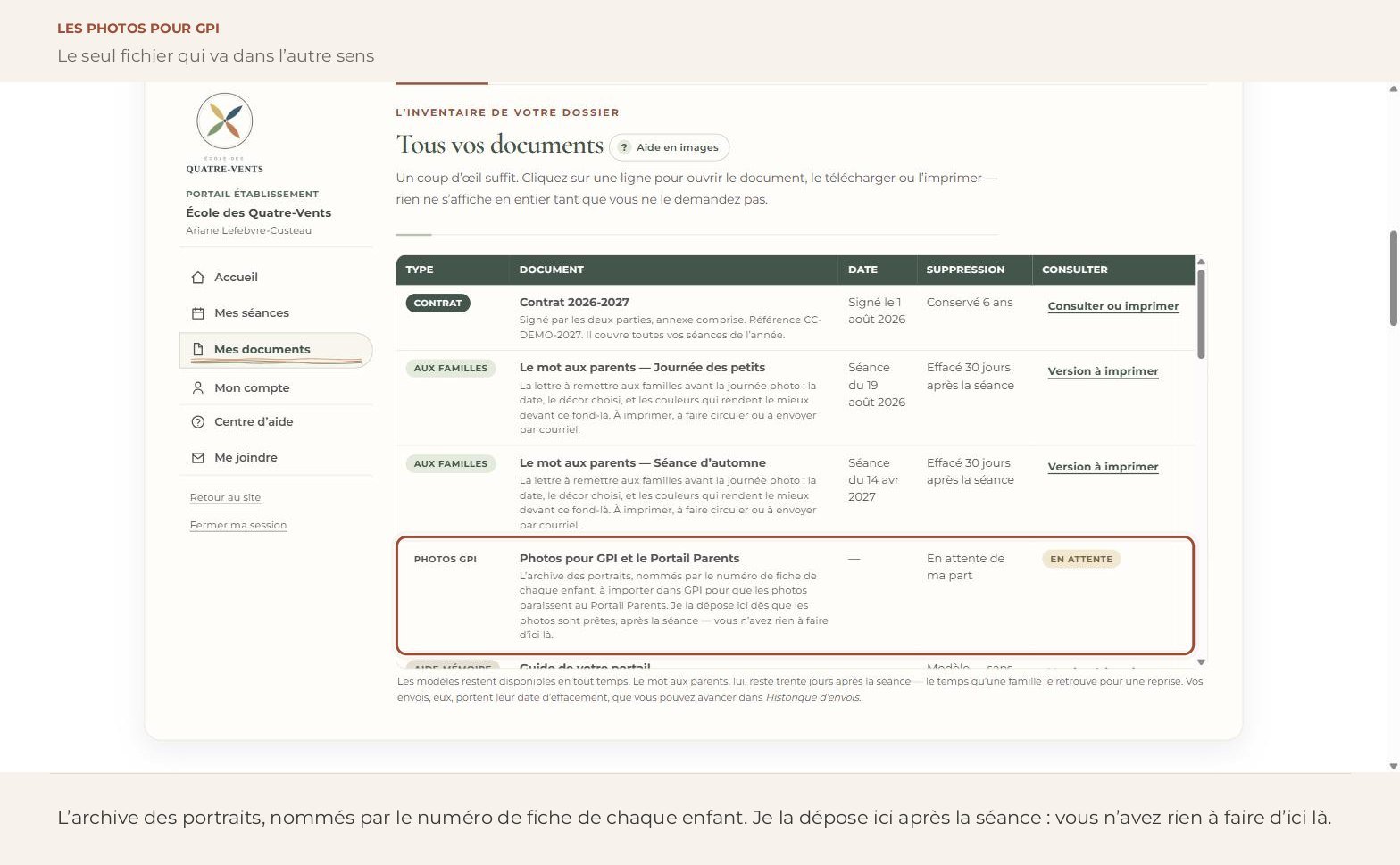The height and width of the screenshot is (865, 1400).
Task: Click the documents table scroll-down arrow
Action: pyautogui.click(x=1201, y=661)
